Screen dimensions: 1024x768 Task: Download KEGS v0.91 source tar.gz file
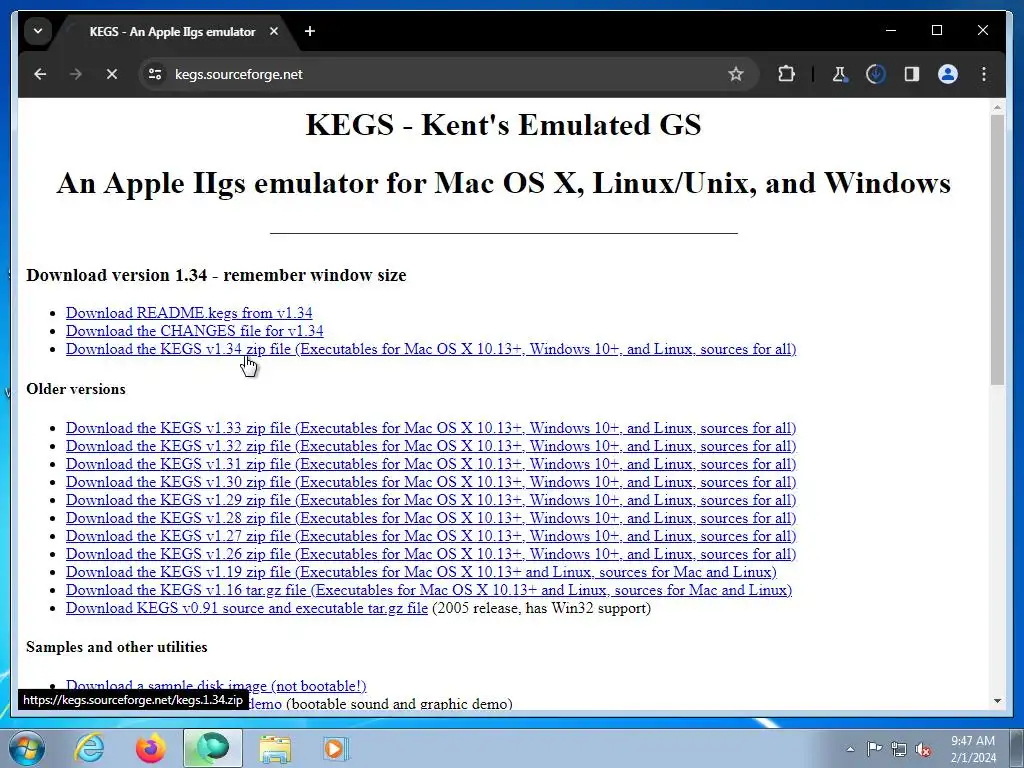(246, 608)
